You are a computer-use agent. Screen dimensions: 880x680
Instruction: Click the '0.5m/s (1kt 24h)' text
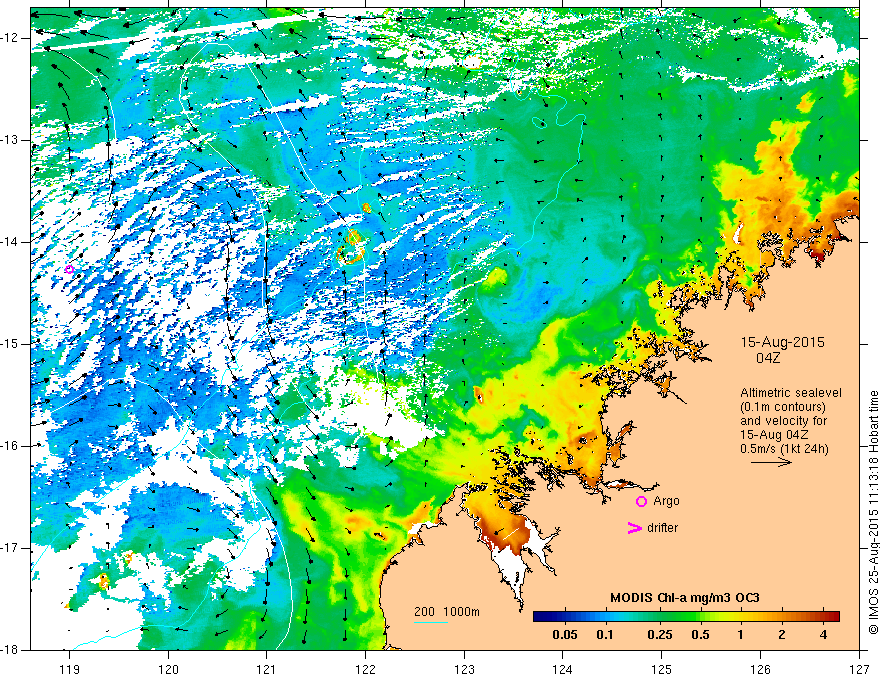(784, 448)
